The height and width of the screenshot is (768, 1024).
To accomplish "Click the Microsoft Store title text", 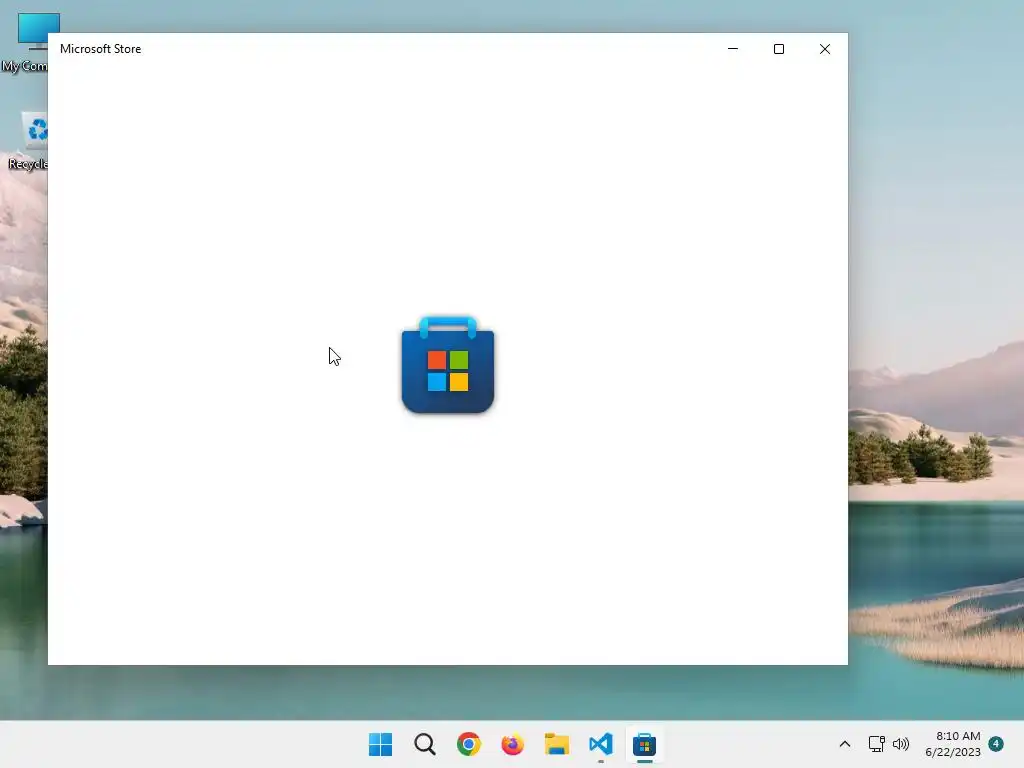I will click(101, 49).
